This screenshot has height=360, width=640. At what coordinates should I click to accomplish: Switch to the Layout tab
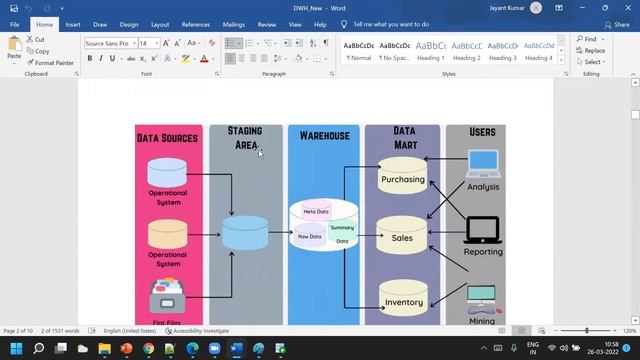tap(160, 24)
